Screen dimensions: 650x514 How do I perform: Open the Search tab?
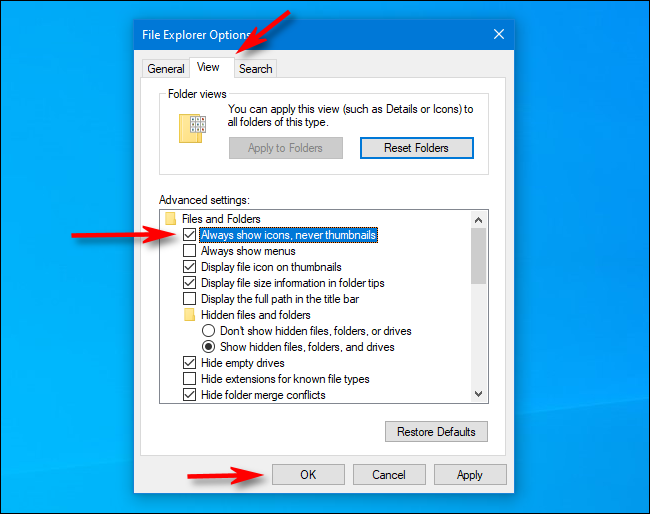coord(255,69)
